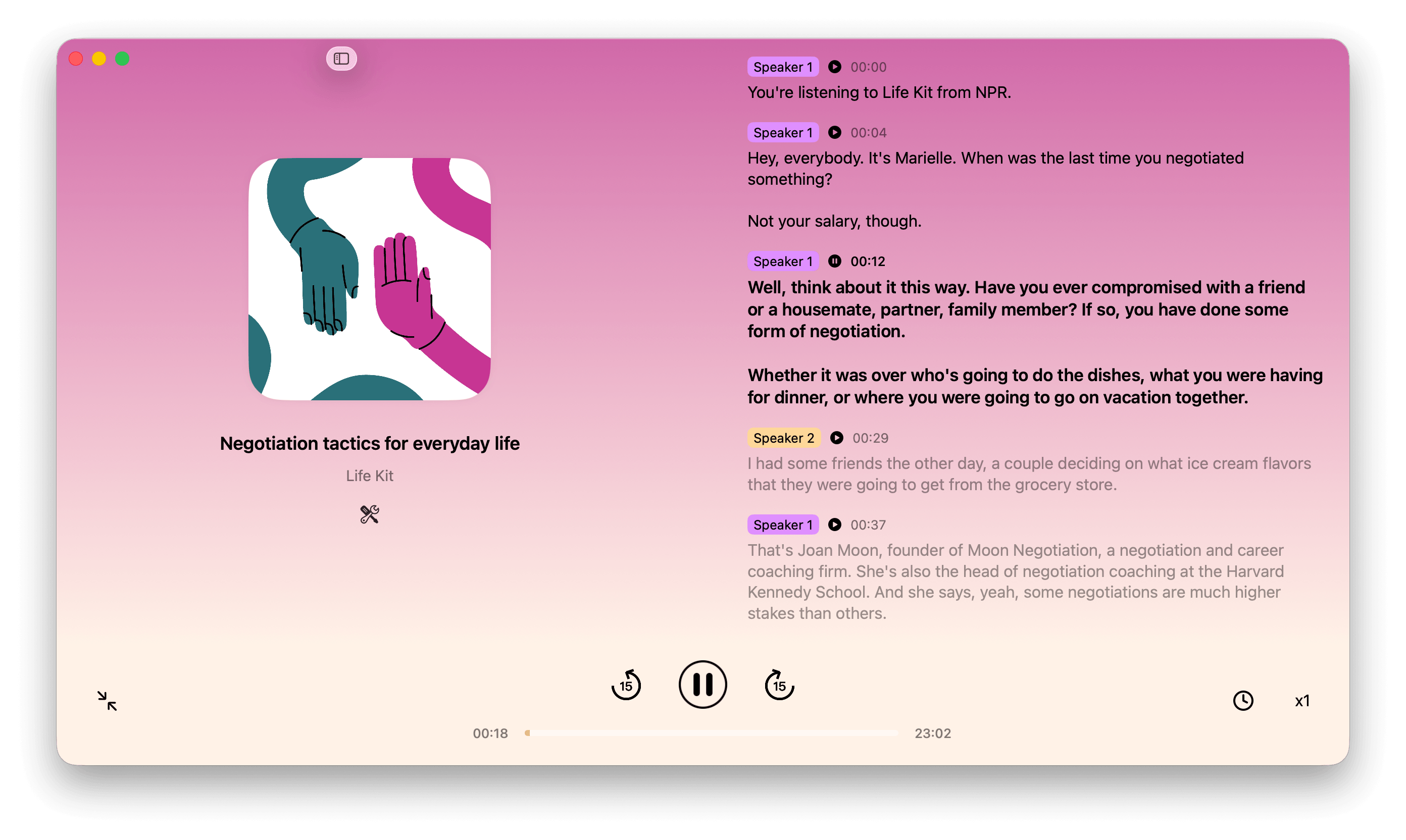The image size is (1406, 840).
Task: Click the 'I had some friends' paragraph
Action: tap(1029, 474)
